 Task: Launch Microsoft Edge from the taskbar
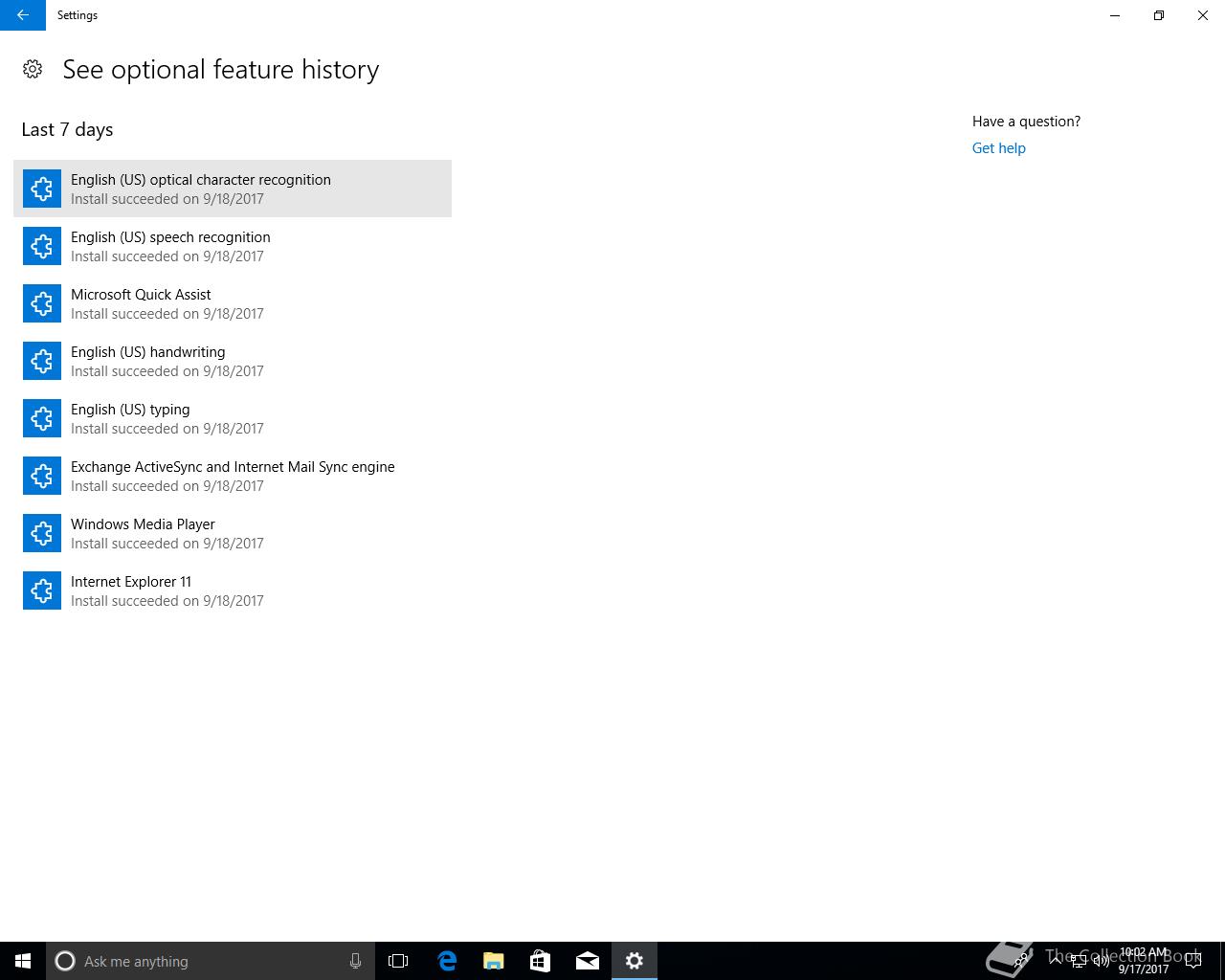(x=447, y=961)
